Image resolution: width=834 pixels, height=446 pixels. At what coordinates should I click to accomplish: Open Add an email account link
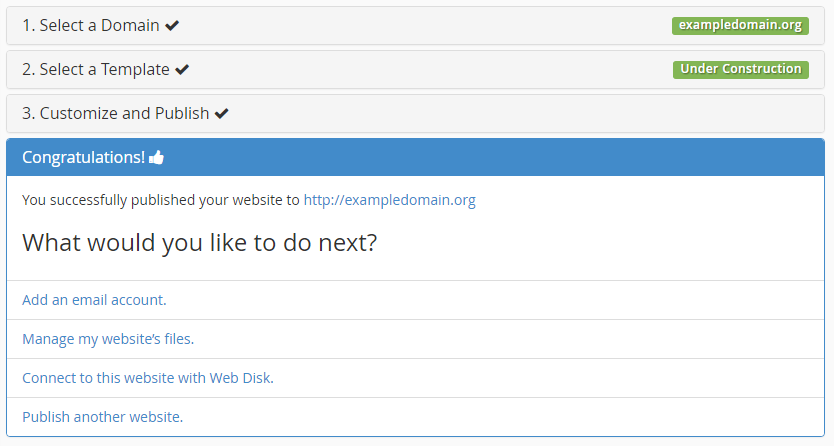point(94,300)
